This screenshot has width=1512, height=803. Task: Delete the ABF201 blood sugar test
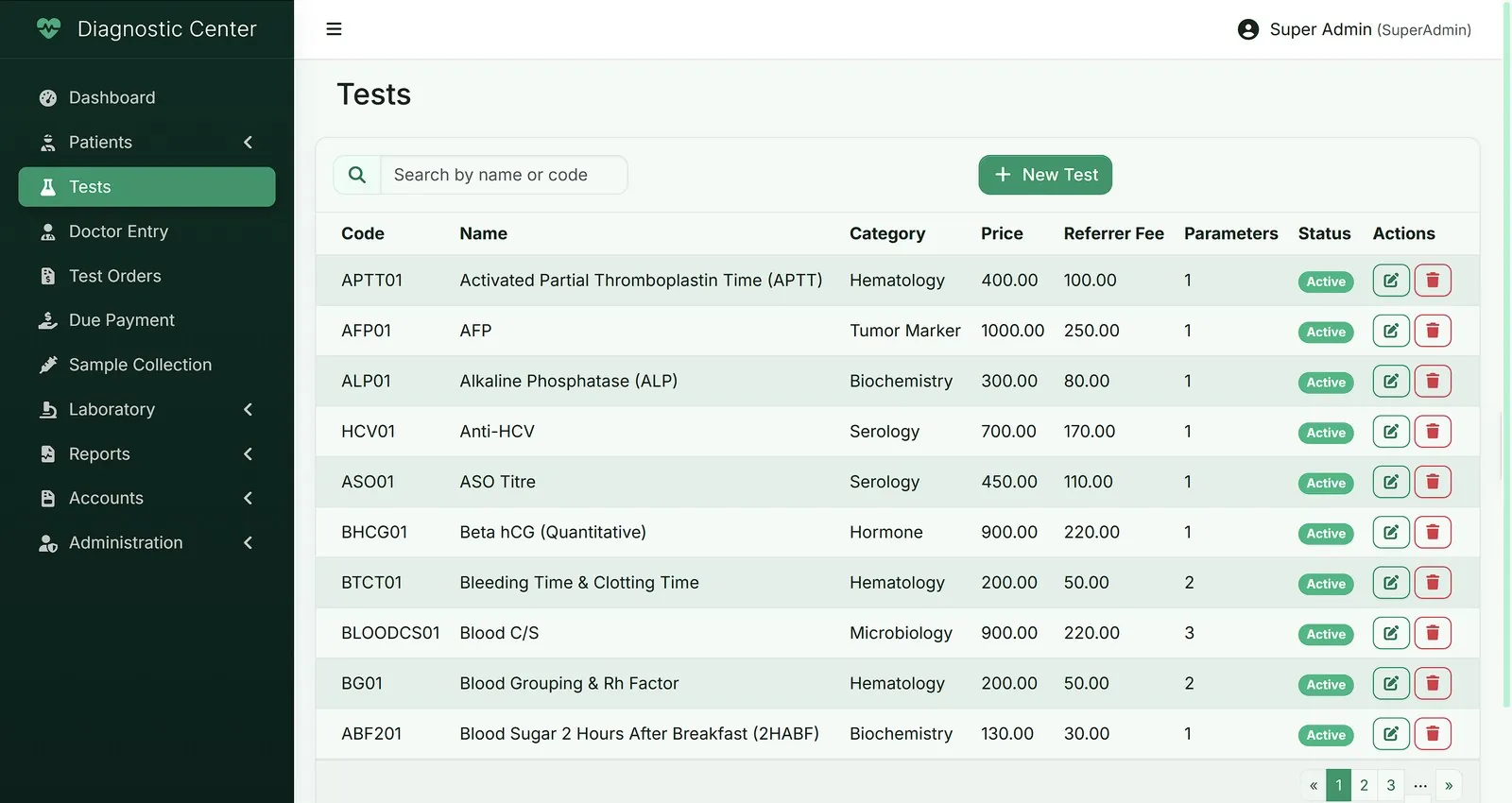tap(1433, 734)
